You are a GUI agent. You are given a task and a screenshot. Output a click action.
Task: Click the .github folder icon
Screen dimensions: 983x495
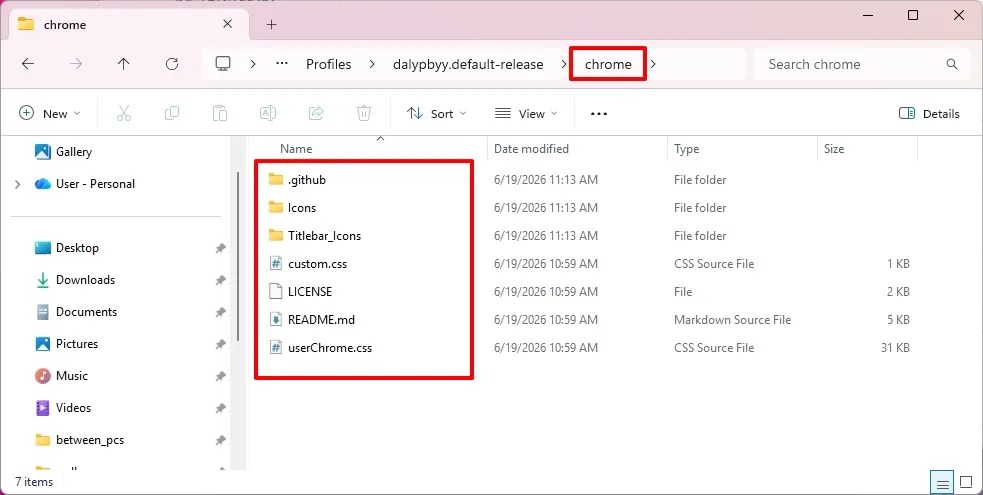coord(276,180)
